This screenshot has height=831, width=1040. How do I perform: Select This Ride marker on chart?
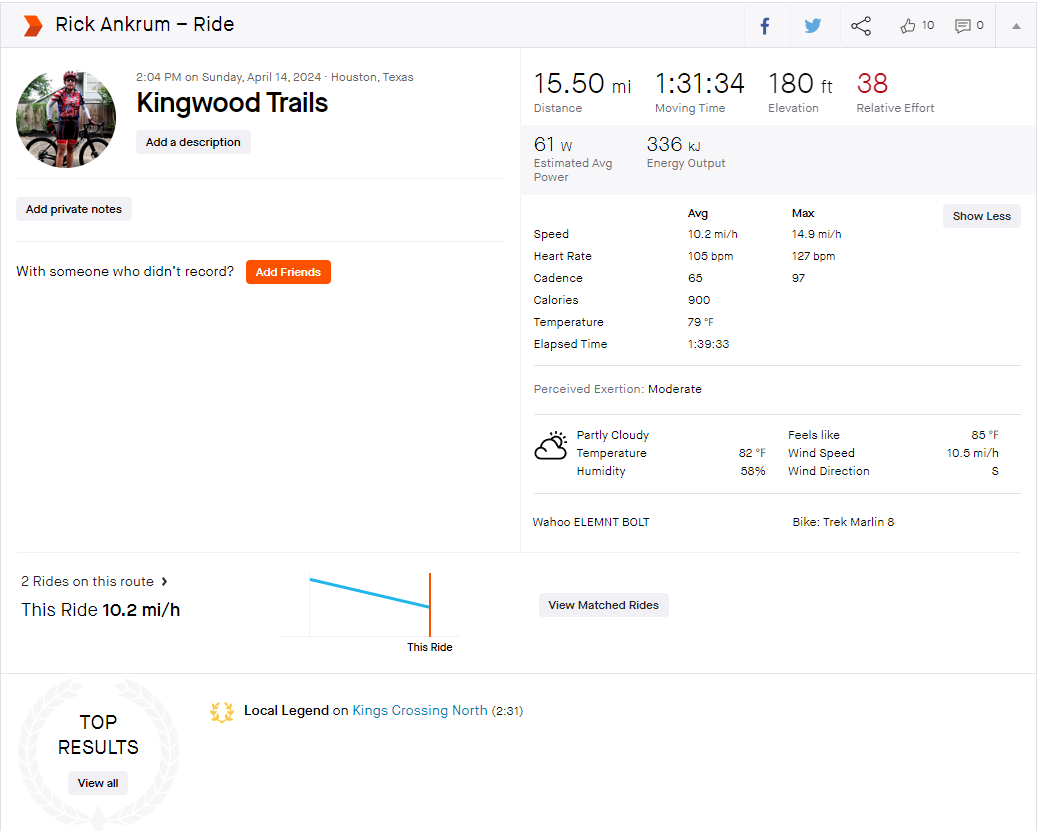(x=430, y=647)
